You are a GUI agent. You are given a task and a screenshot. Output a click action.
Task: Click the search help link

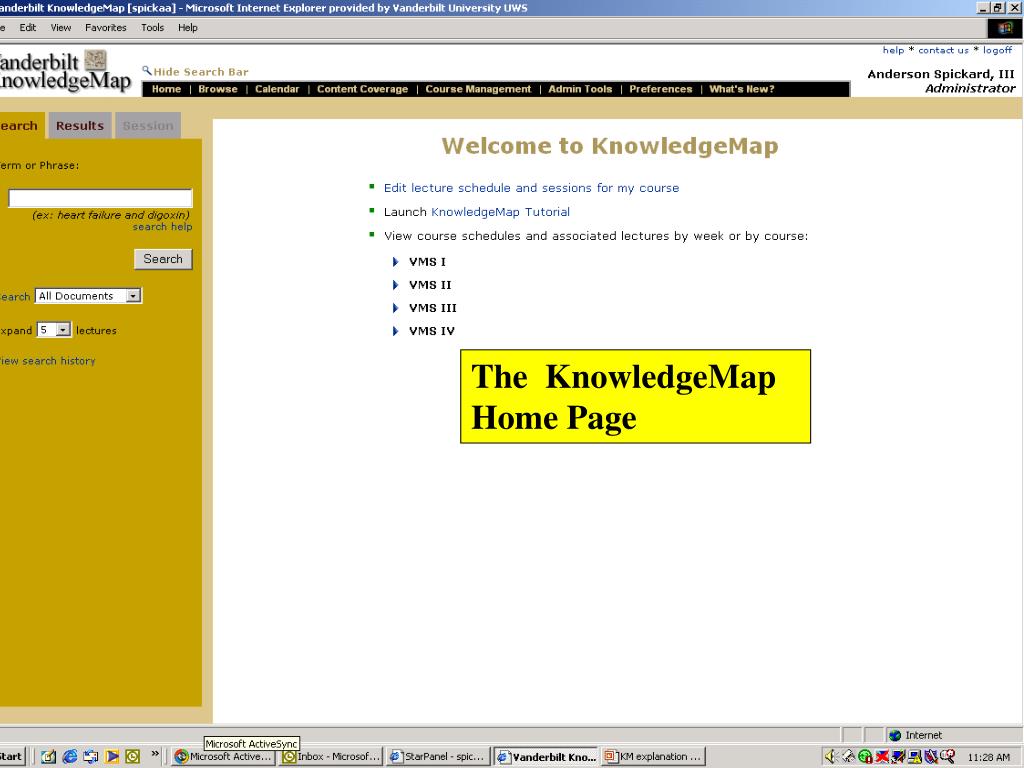[163, 227]
